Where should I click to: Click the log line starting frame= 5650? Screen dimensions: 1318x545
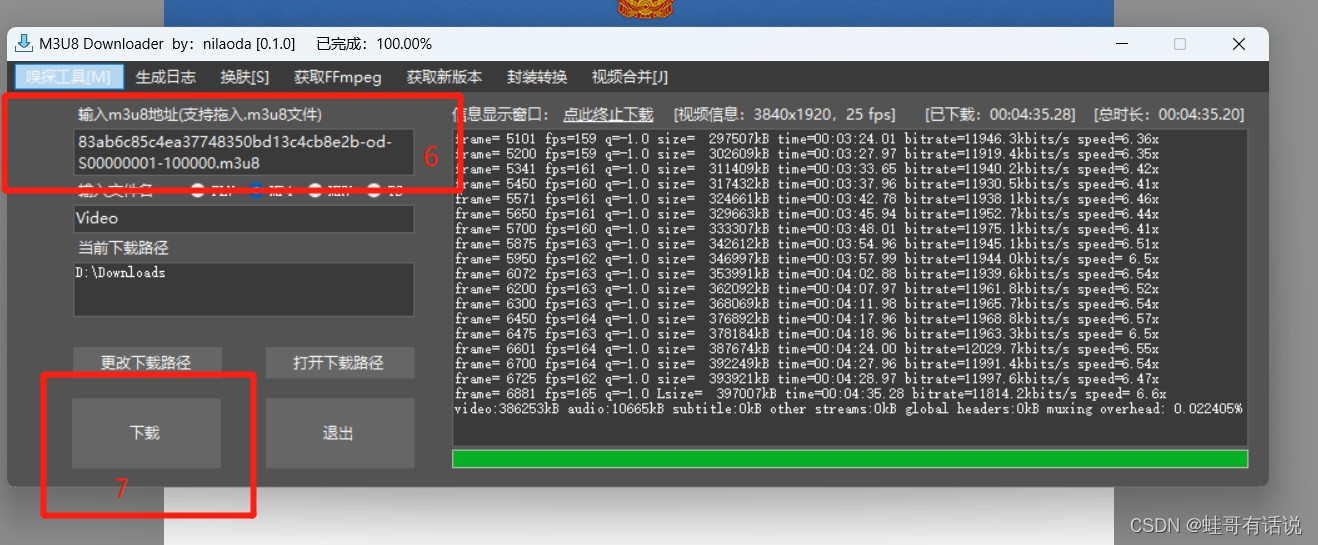(807, 214)
